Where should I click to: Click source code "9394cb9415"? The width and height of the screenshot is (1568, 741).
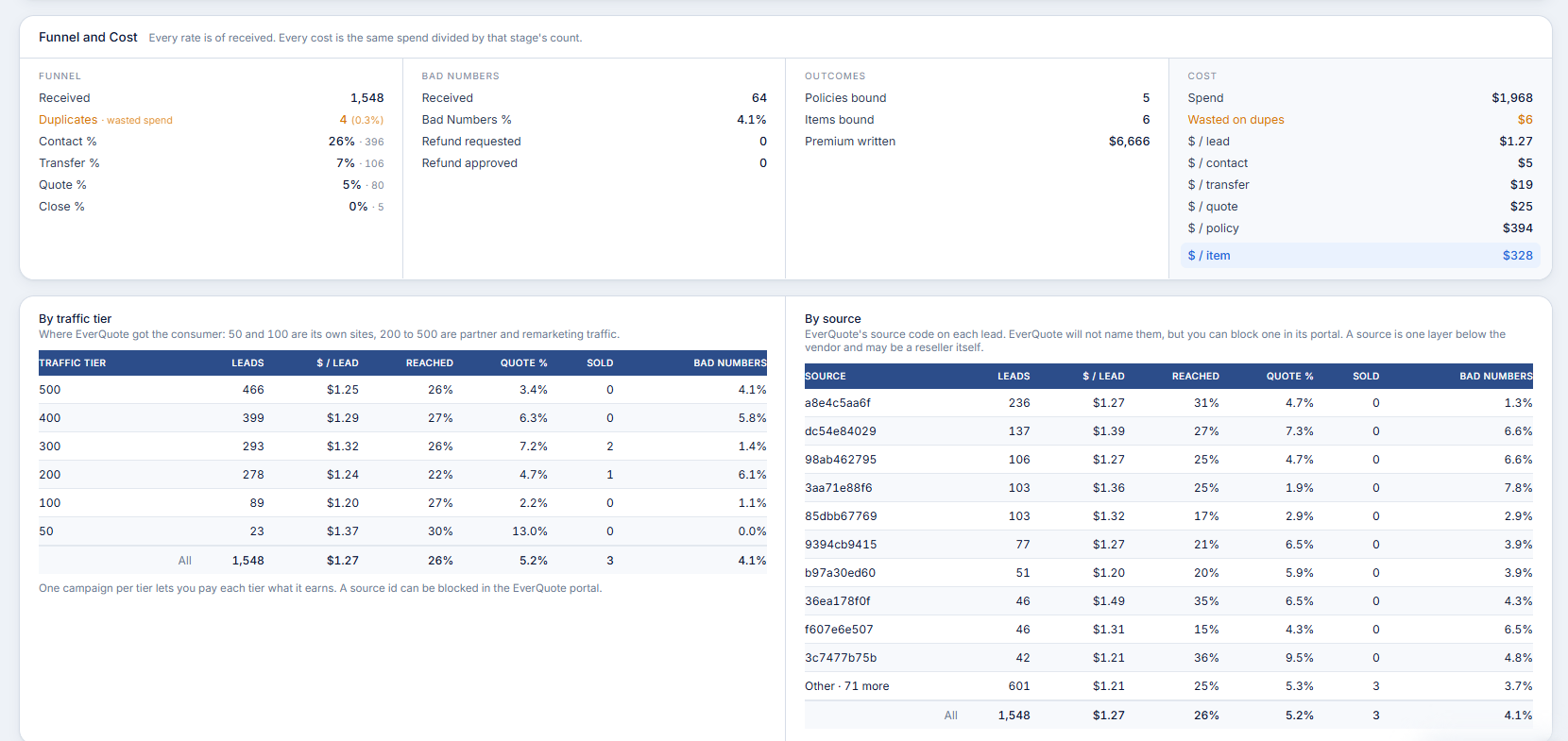841,545
